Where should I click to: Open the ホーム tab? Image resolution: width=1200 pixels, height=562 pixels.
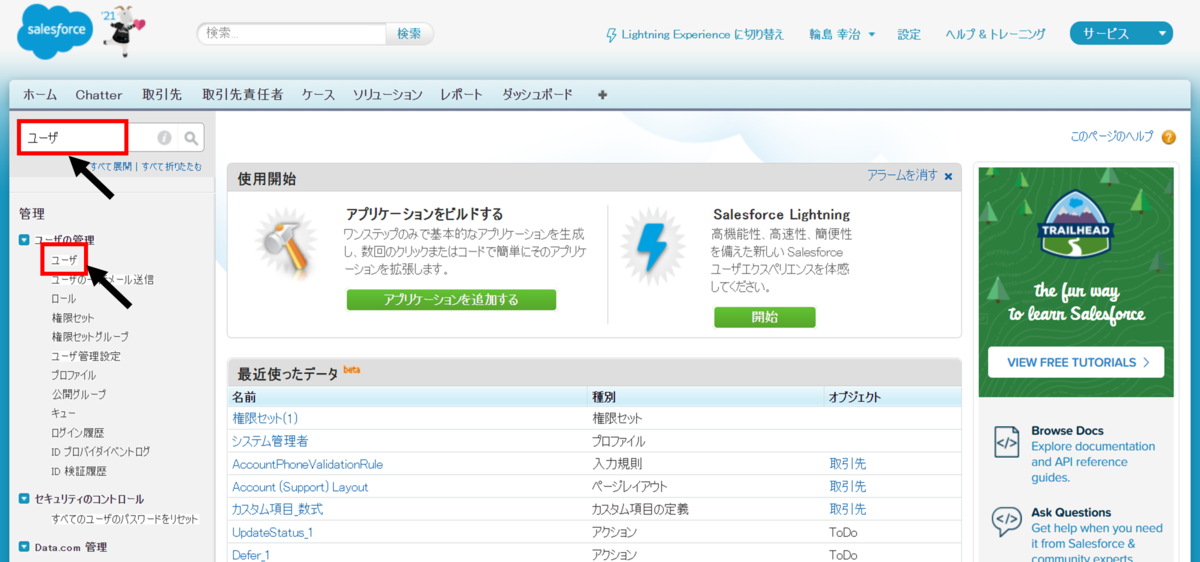pyautogui.click(x=40, y=95)
